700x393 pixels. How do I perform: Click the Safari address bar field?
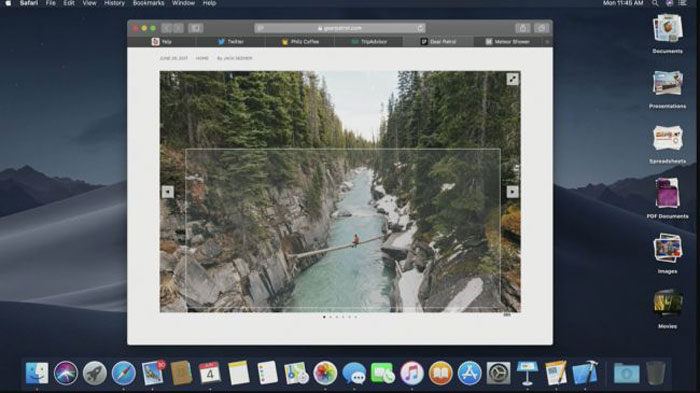[x=340, y=28]
